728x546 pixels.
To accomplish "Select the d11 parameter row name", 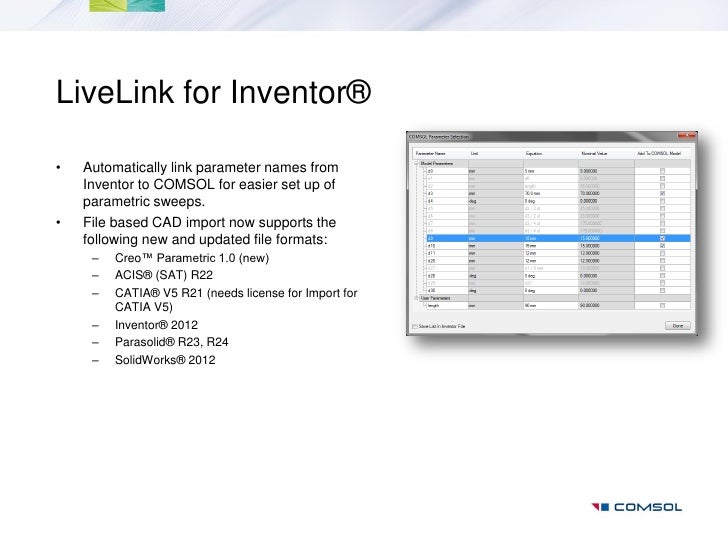I will coord(431,253).
